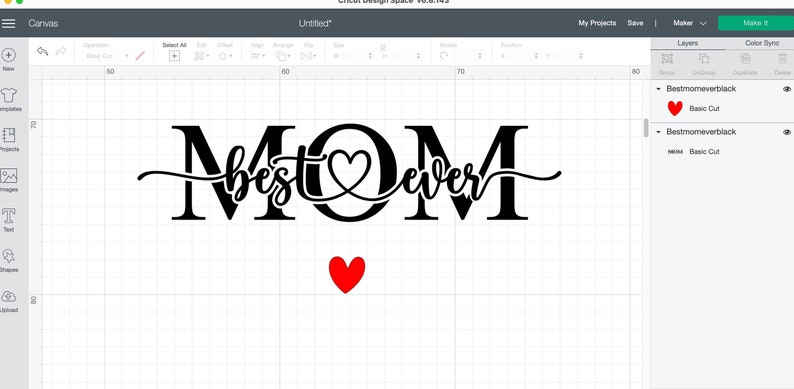Open the Operation Basic Cut dropdown
This screenshot has height=389, width=794.
click(106, 56)
